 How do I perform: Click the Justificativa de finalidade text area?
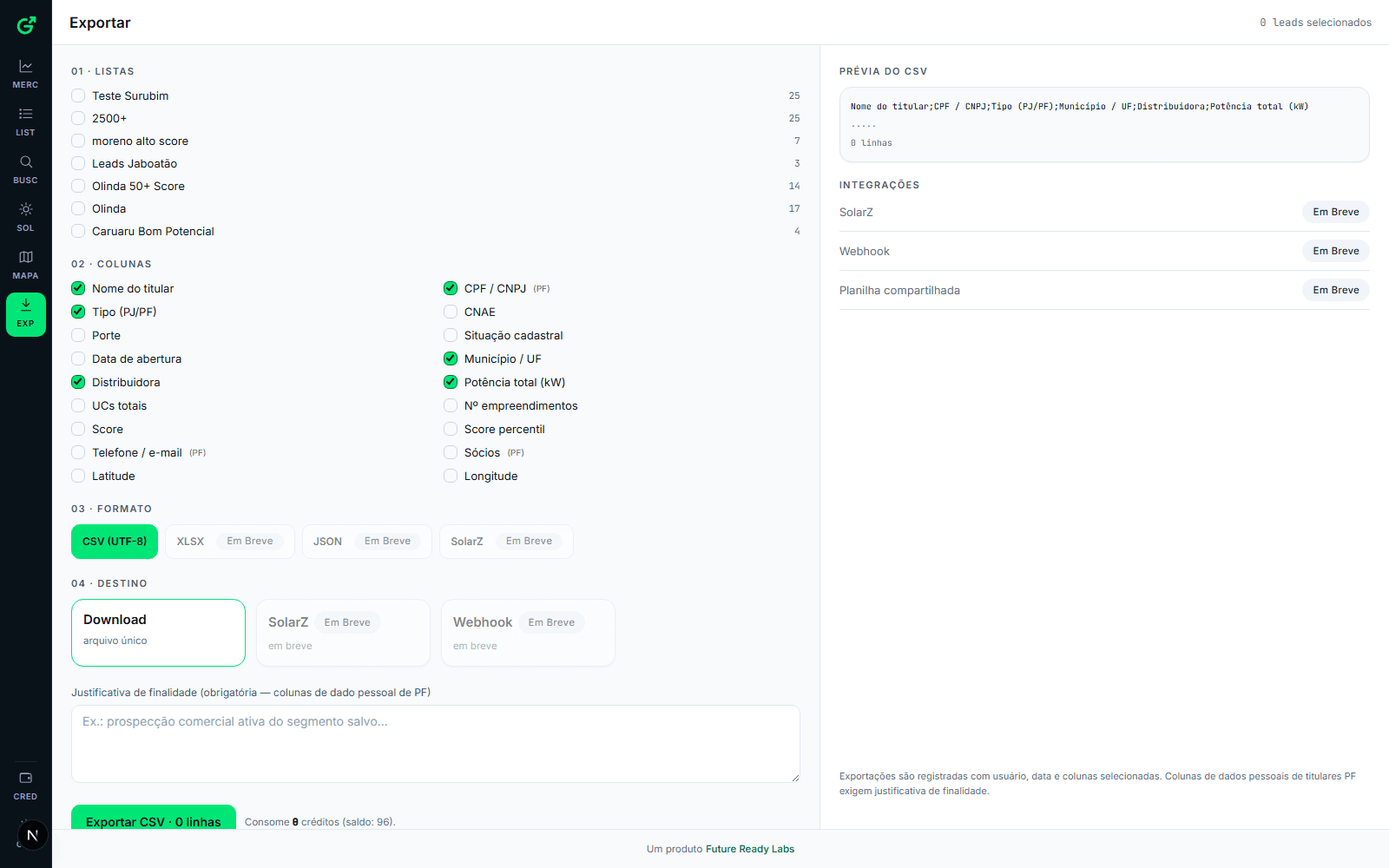coord(436,744)
